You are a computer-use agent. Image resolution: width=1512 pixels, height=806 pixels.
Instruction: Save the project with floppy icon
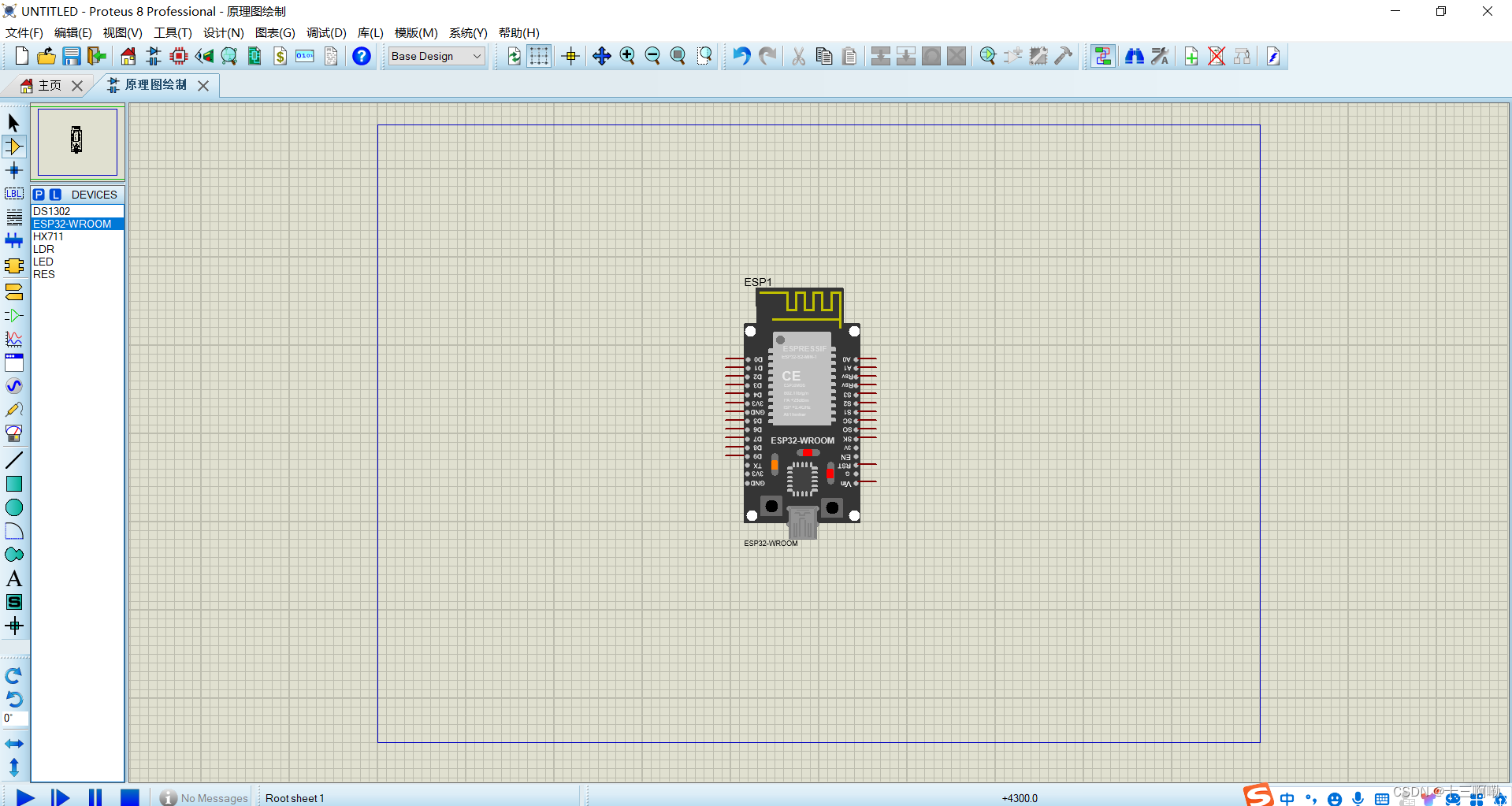pyautogui.click(x=72, y=56)
